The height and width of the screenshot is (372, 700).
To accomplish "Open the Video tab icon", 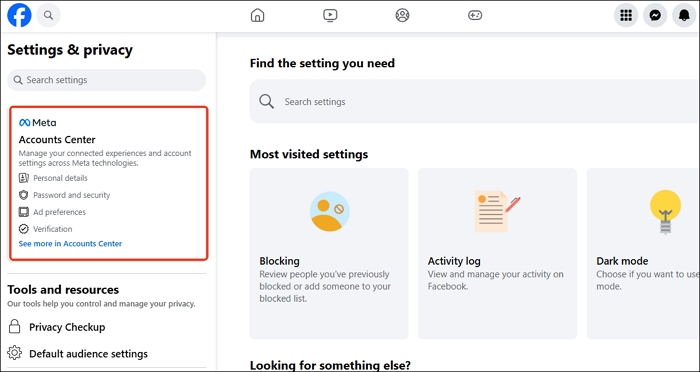I will 330,15.
